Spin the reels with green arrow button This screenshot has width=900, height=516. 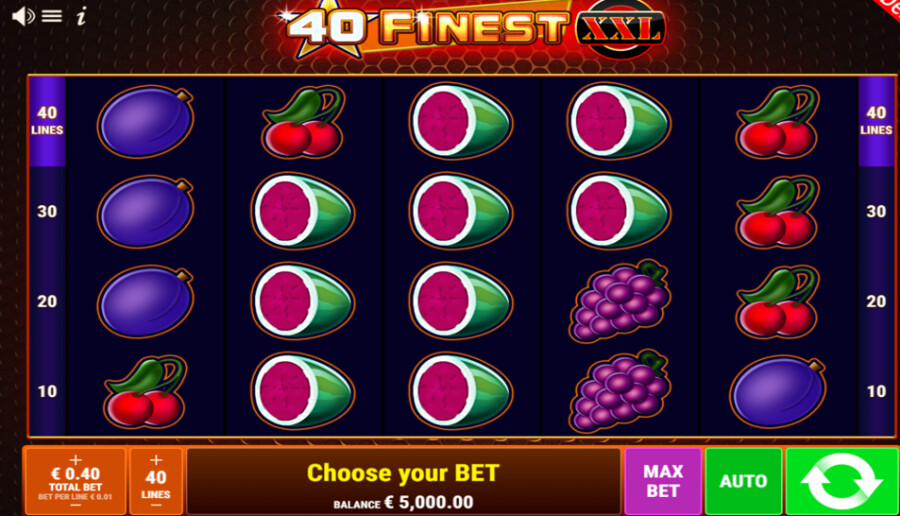pyautogui.click(x=841, y=481)
